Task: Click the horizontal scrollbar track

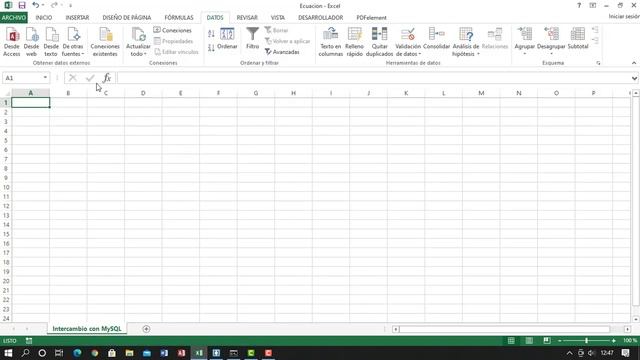Action: click(504, 329)
